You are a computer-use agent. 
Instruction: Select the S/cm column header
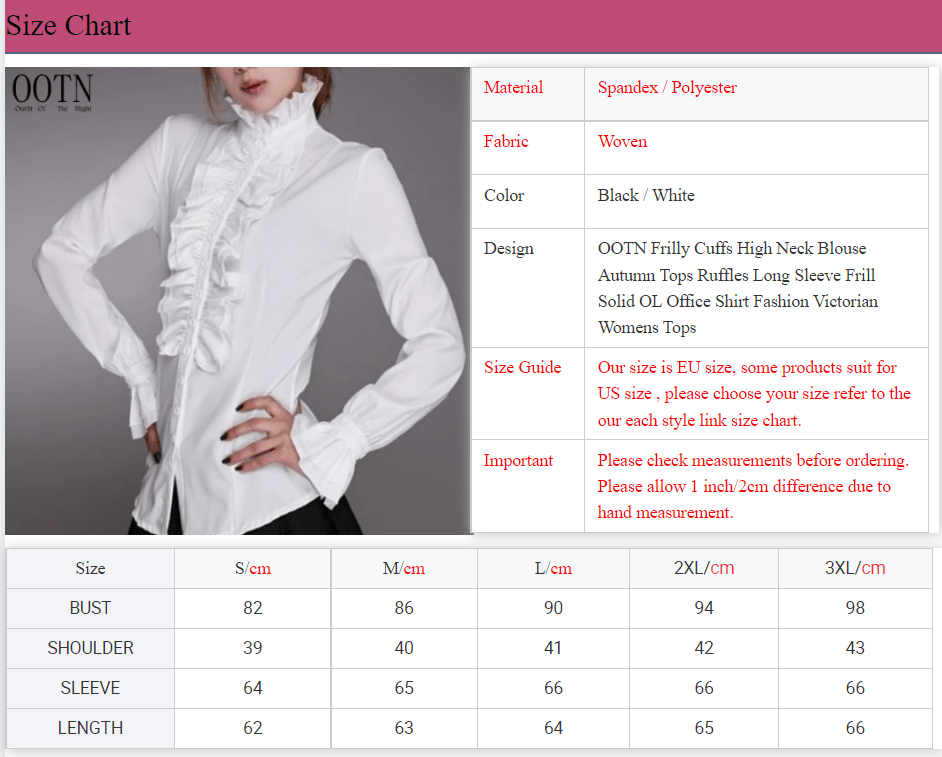point(253,569)
